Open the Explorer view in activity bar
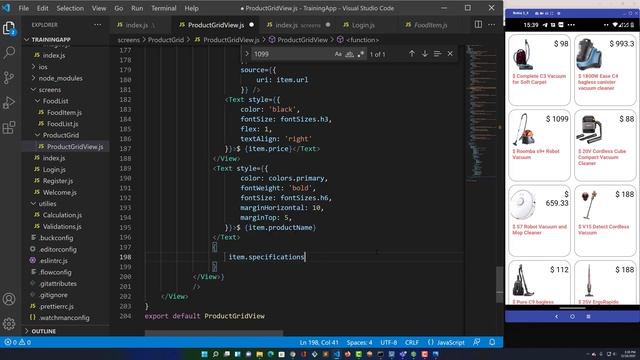This screenshot has width=640, height=360. 9,28
